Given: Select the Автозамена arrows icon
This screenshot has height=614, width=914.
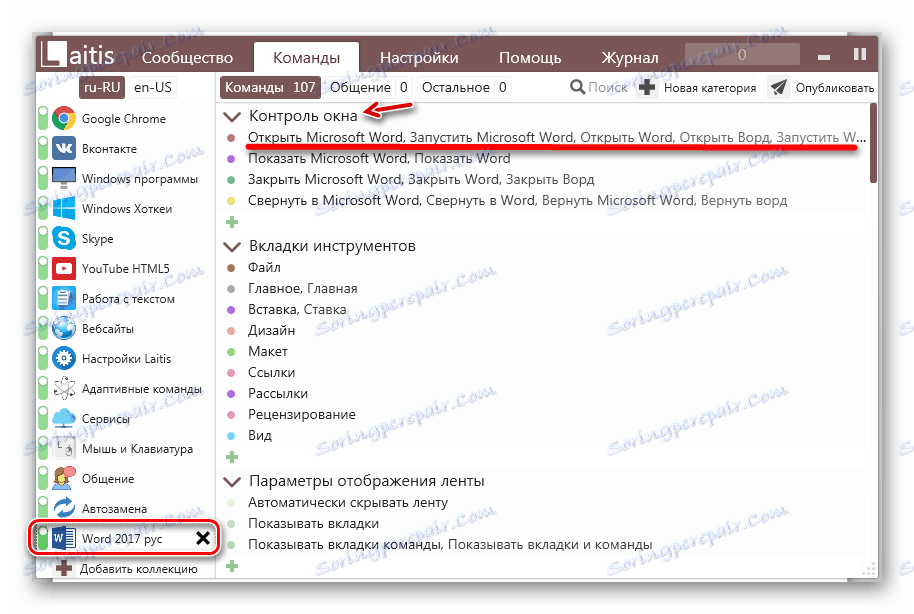Looking at the screenshot, I should click(x=64, y=508).
